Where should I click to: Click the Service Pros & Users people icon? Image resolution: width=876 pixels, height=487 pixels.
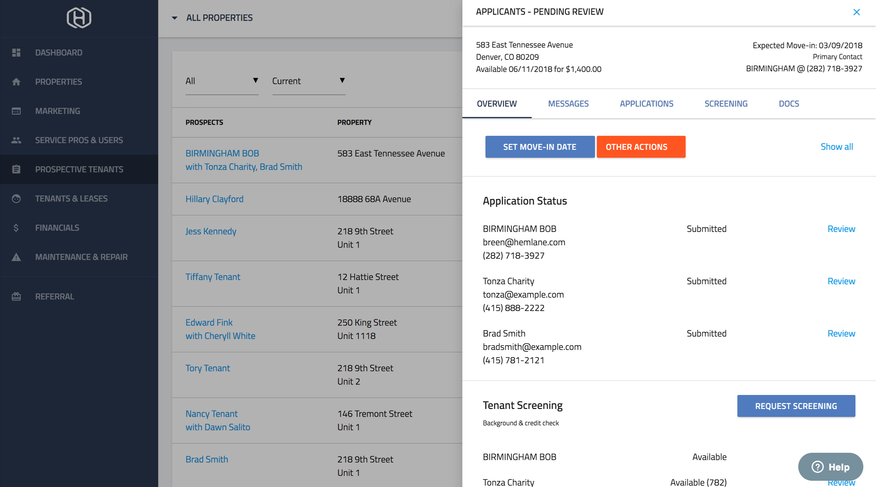16,140
